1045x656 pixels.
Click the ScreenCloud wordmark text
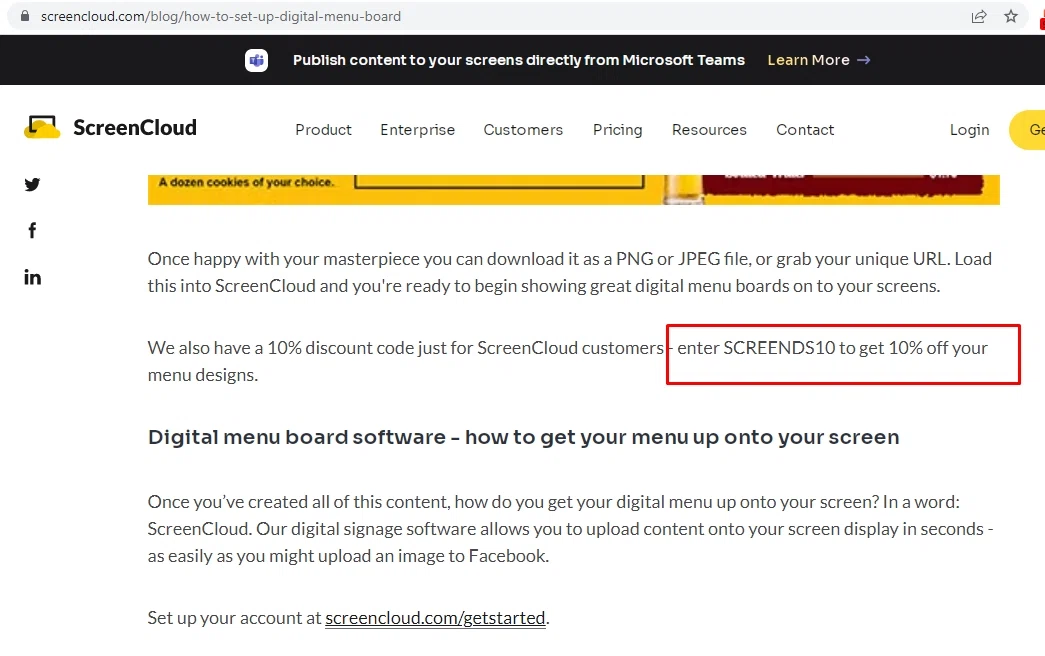click(135, 127)
